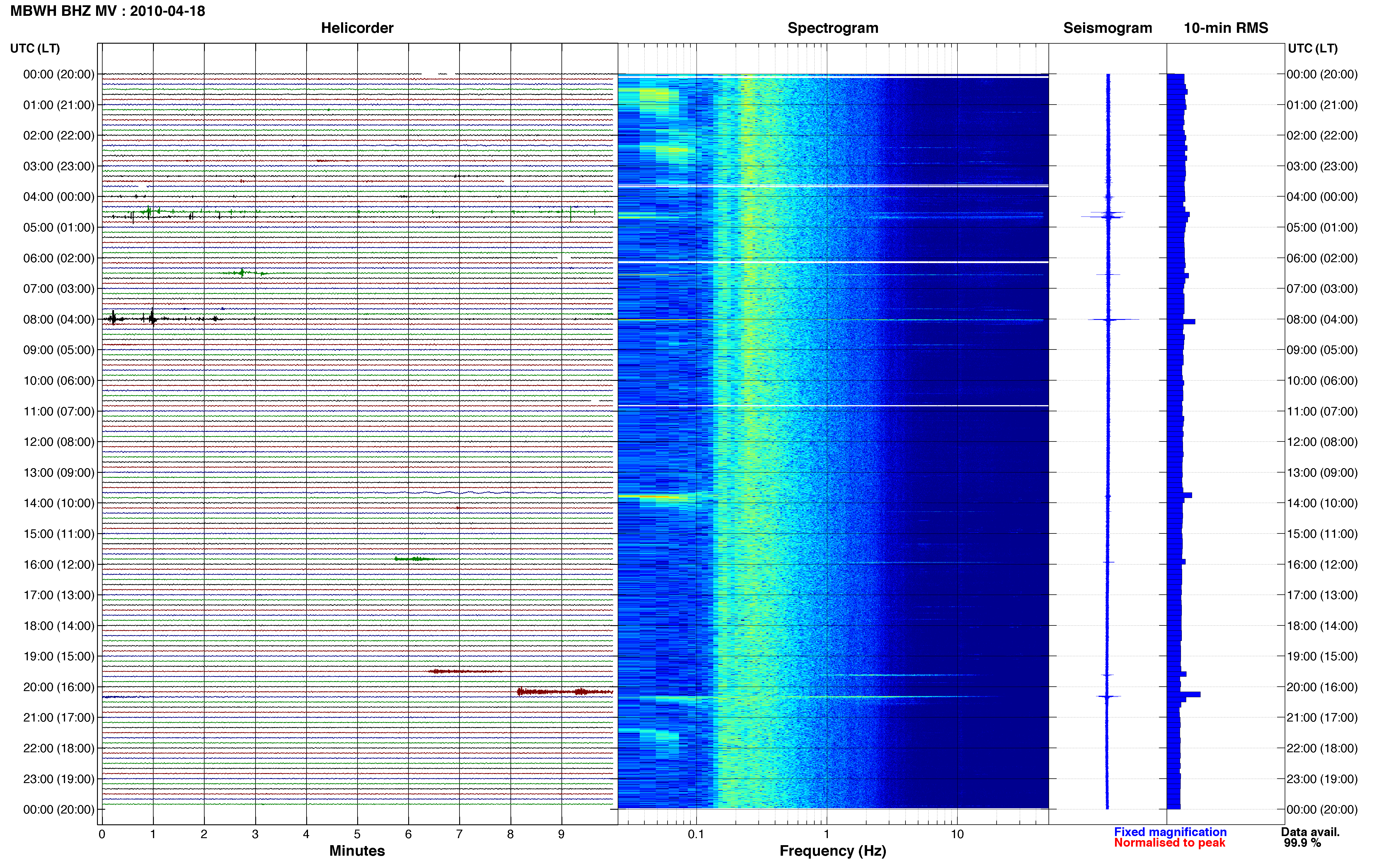This screenshot has width=1389, height=868.
Task: Select the 14:00 (10:00) label beside the RMS panel
Action: point(1322,504)
